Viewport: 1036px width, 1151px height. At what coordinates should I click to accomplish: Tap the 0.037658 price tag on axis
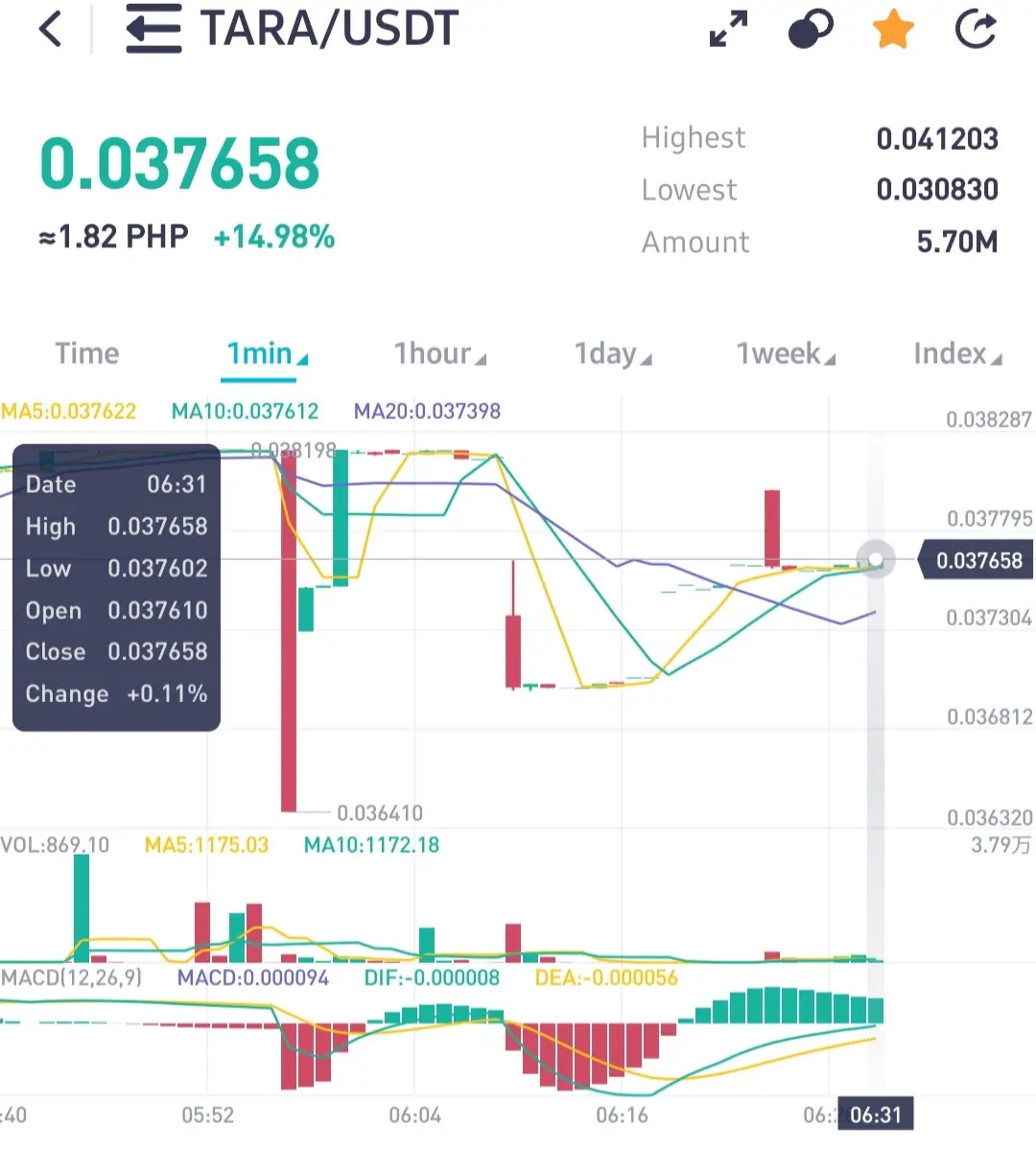[x=977, y=560]
